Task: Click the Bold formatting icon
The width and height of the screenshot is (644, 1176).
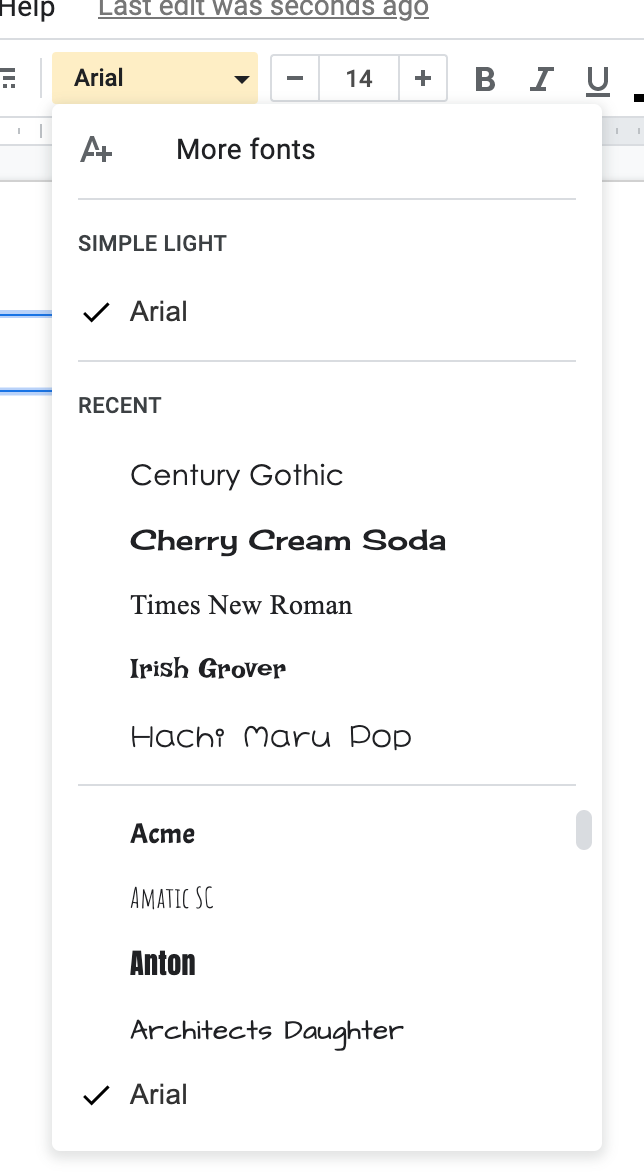Action: click(x=485, y=79)
